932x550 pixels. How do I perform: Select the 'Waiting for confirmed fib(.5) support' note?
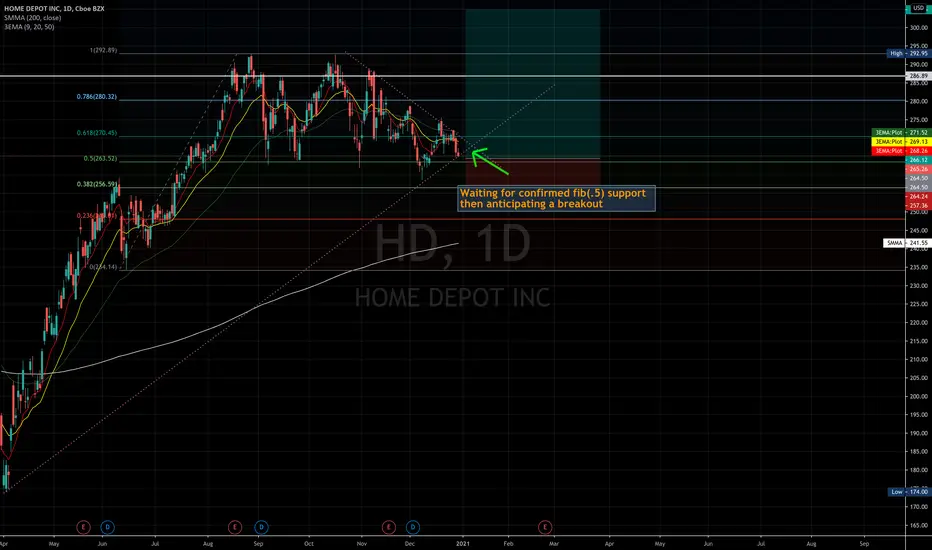[x=556, y=199]
